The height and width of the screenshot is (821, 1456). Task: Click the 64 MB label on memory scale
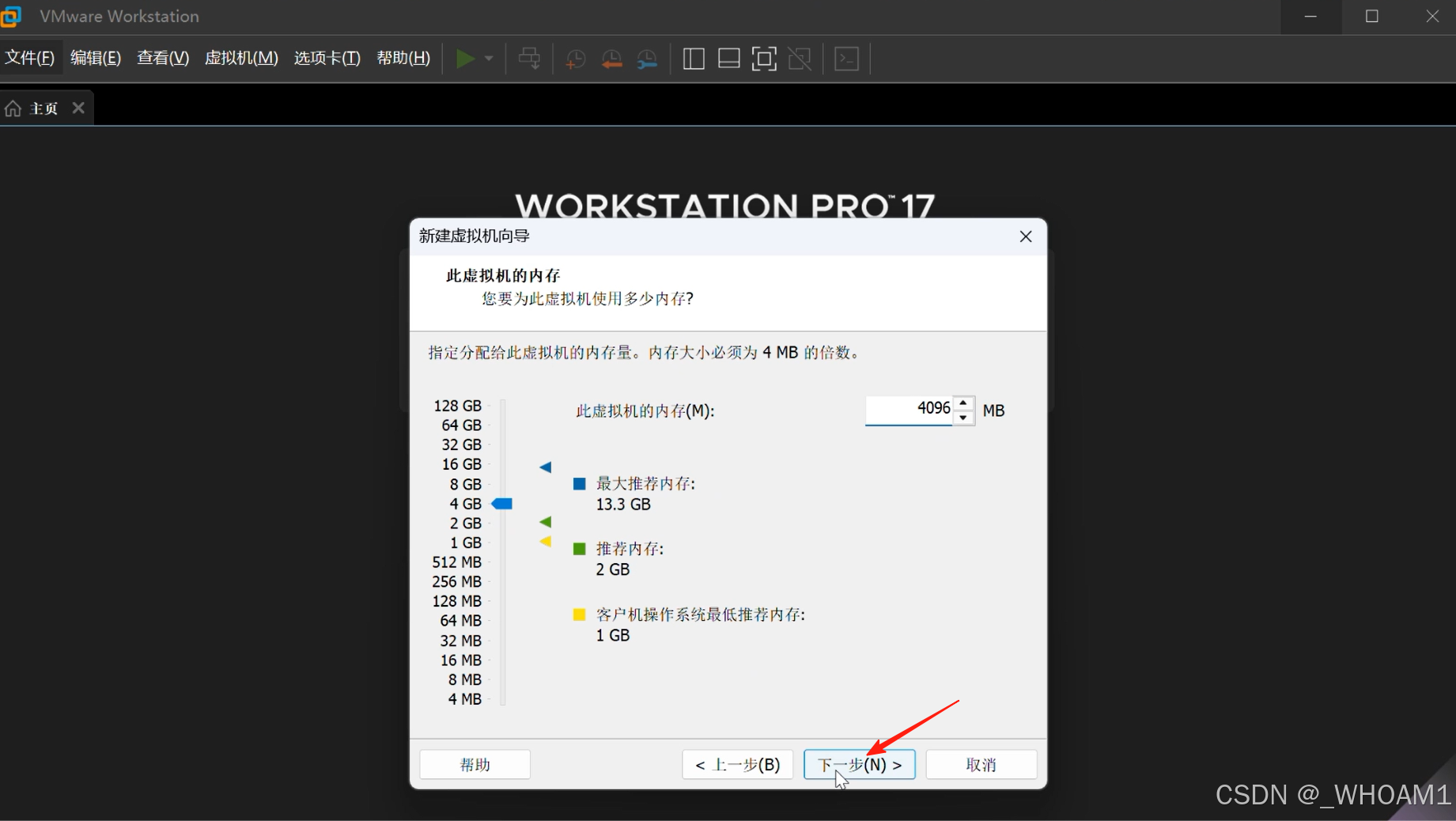[460, 621]
